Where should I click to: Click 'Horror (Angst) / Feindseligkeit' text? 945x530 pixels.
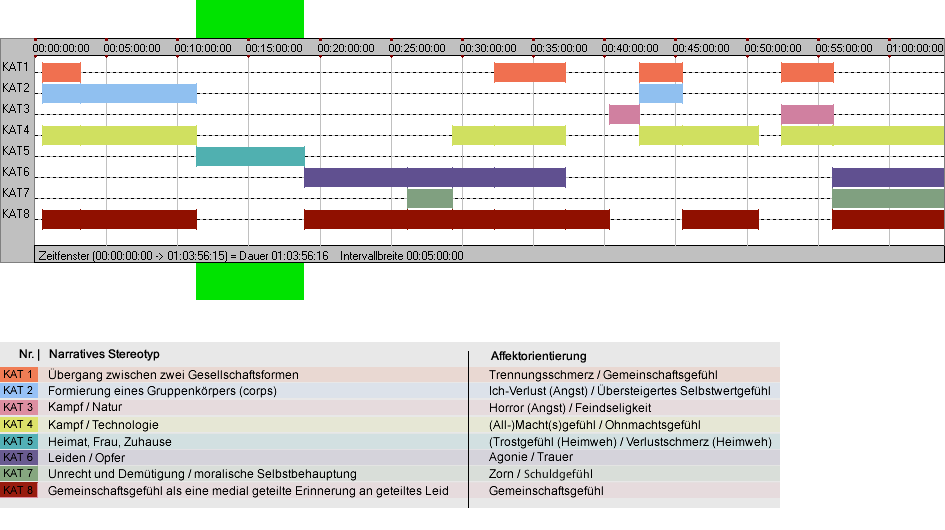[570, 408]
